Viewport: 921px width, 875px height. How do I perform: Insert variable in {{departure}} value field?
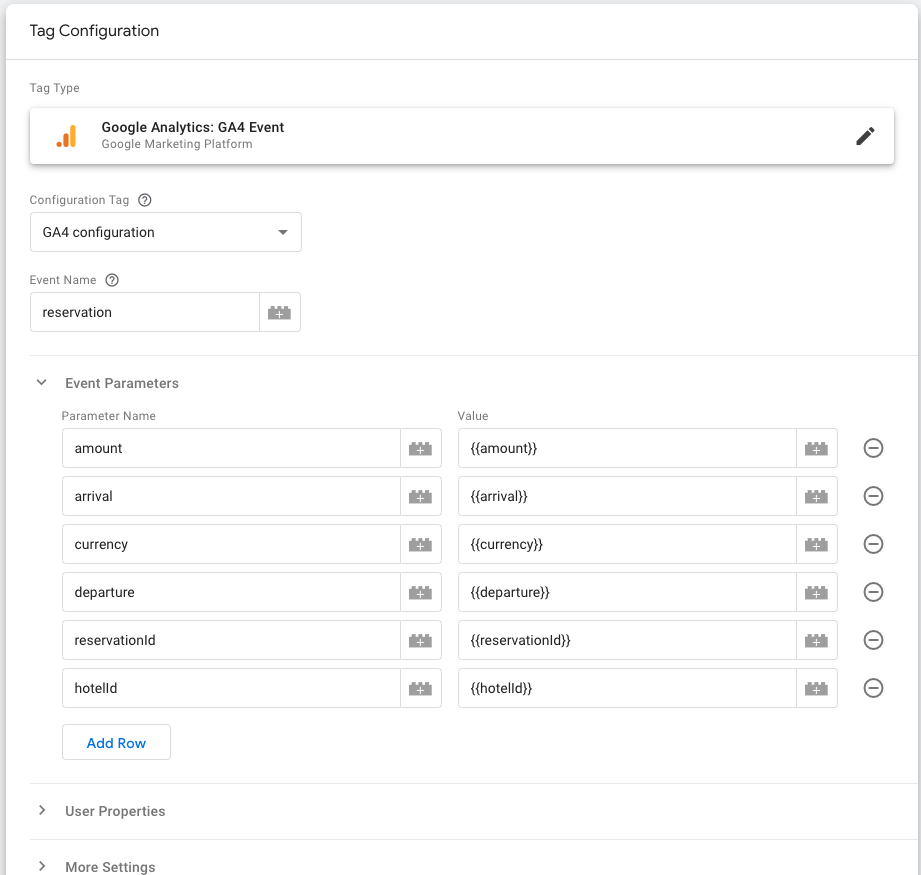pos(817,592)
